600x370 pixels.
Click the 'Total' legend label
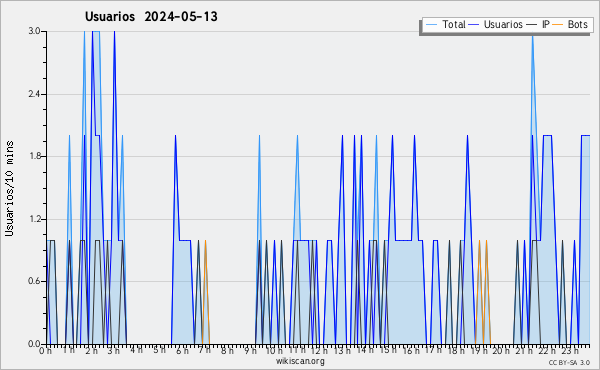pos(454,24)
